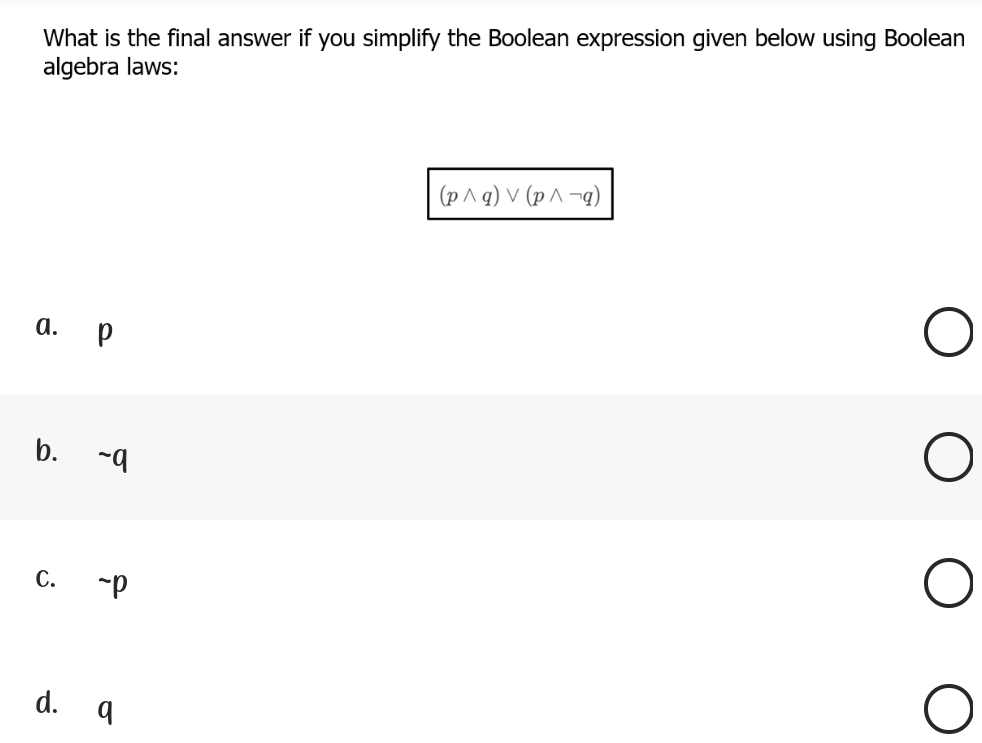The image size is (982, 743).
Task: Click the option label c
Action: (x=45, y=578)
